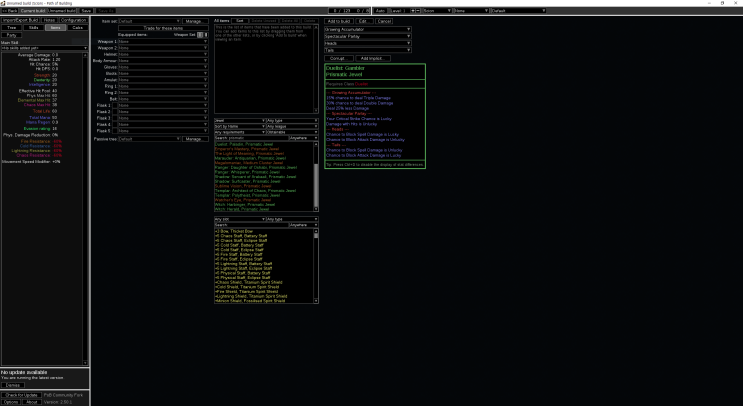Screen dimensions: 743x406
Task: Add the Gambler jewel to build
Action: coord(339,21)
